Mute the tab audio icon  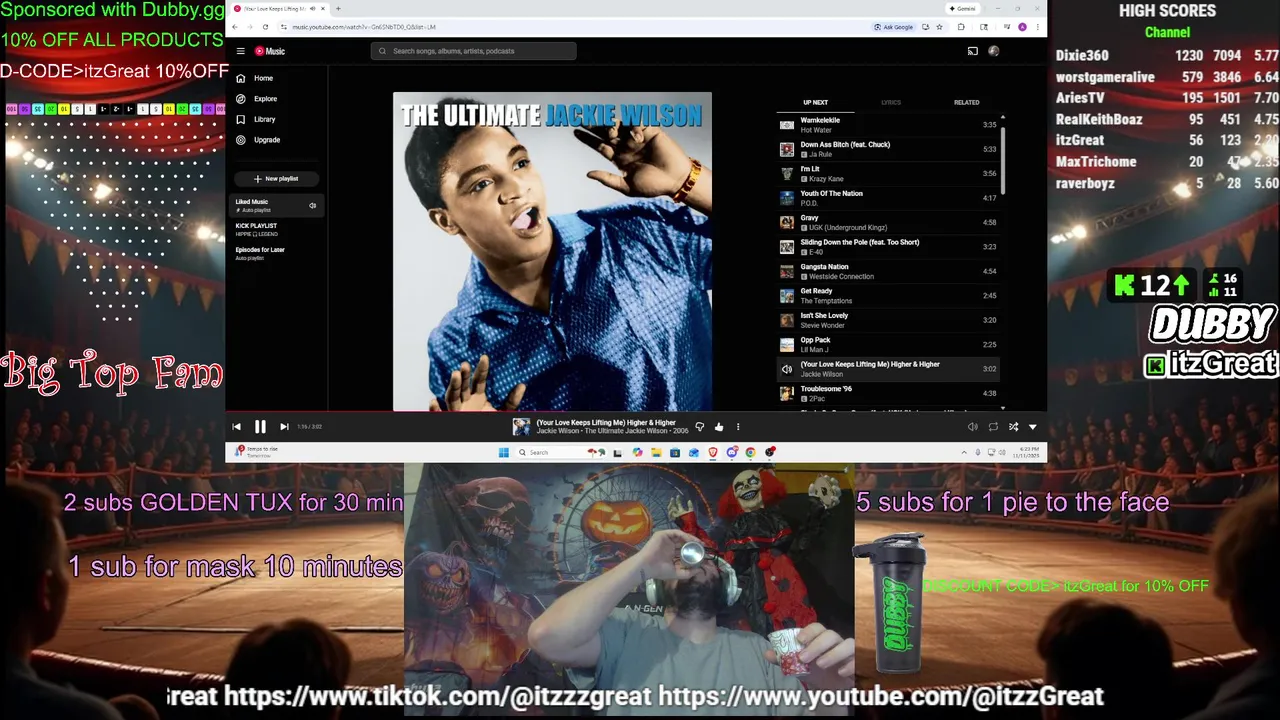311,9
